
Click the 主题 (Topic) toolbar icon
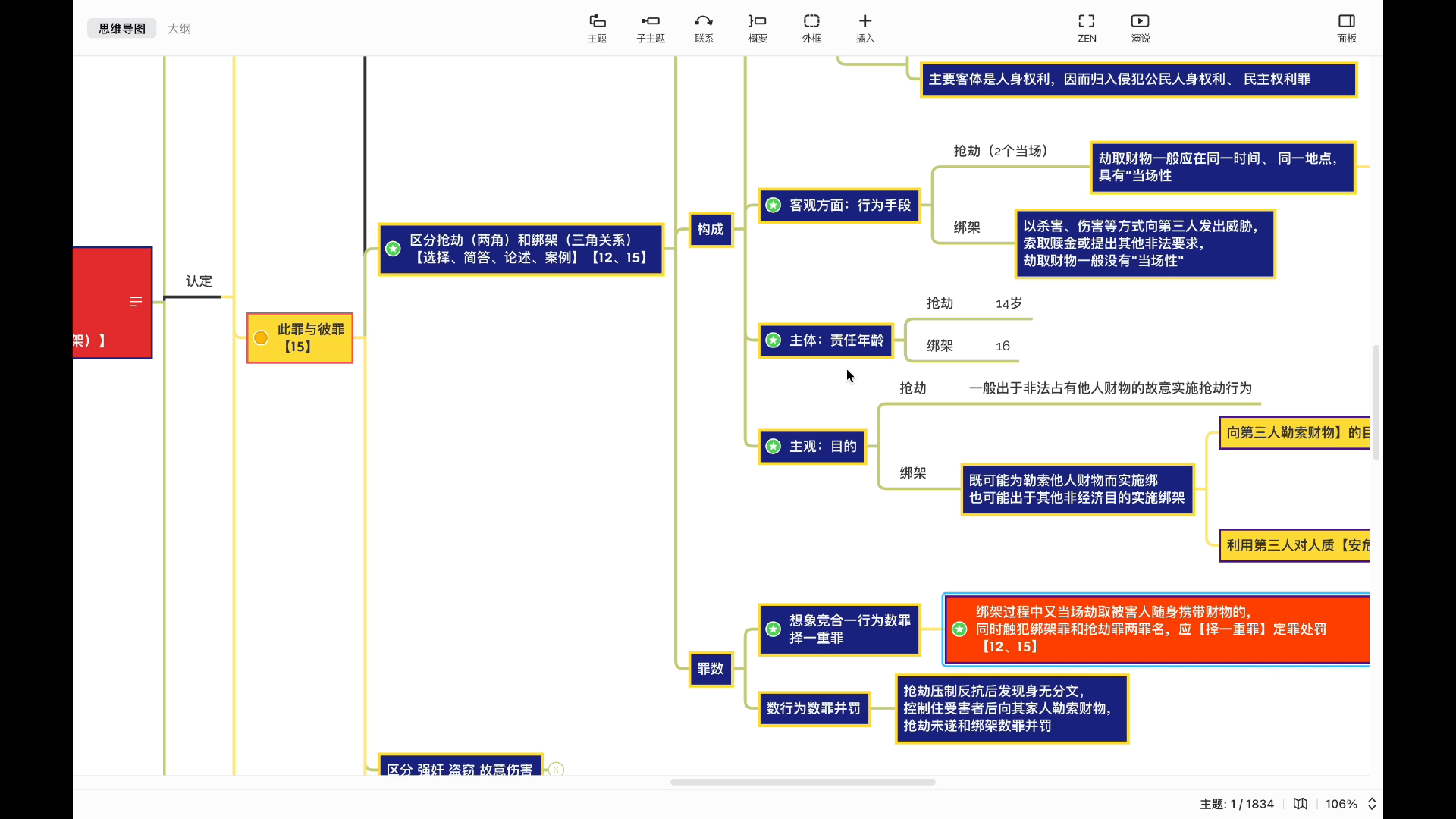point(597,28)
